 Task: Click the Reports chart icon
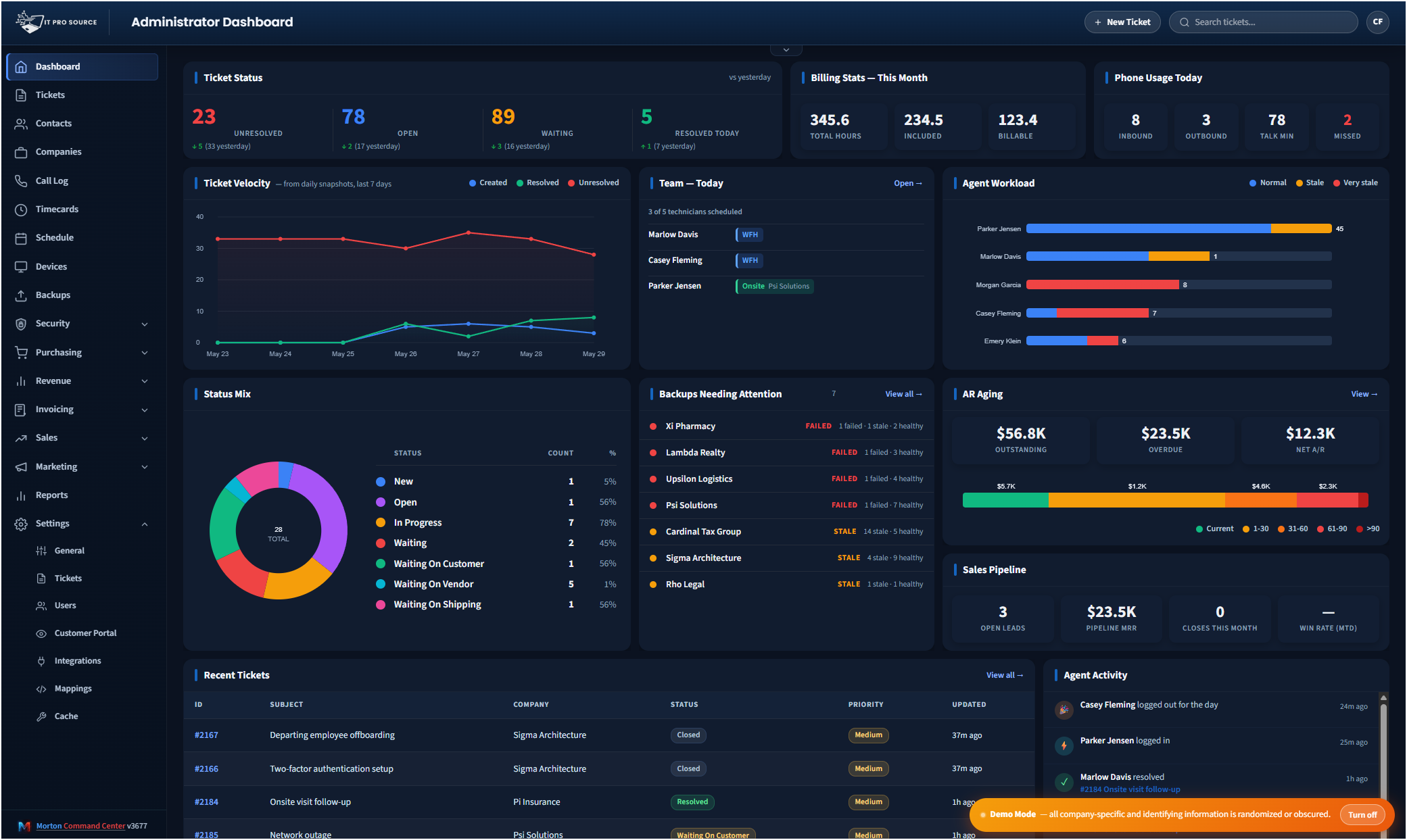21,495
